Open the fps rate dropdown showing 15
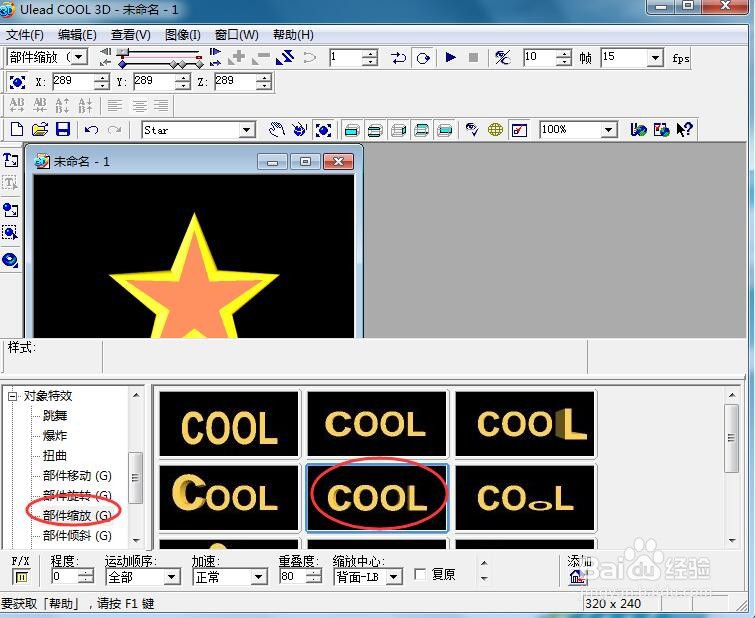Image resolution: width=755 pixels, height=618 pixels. coord(655,58)
